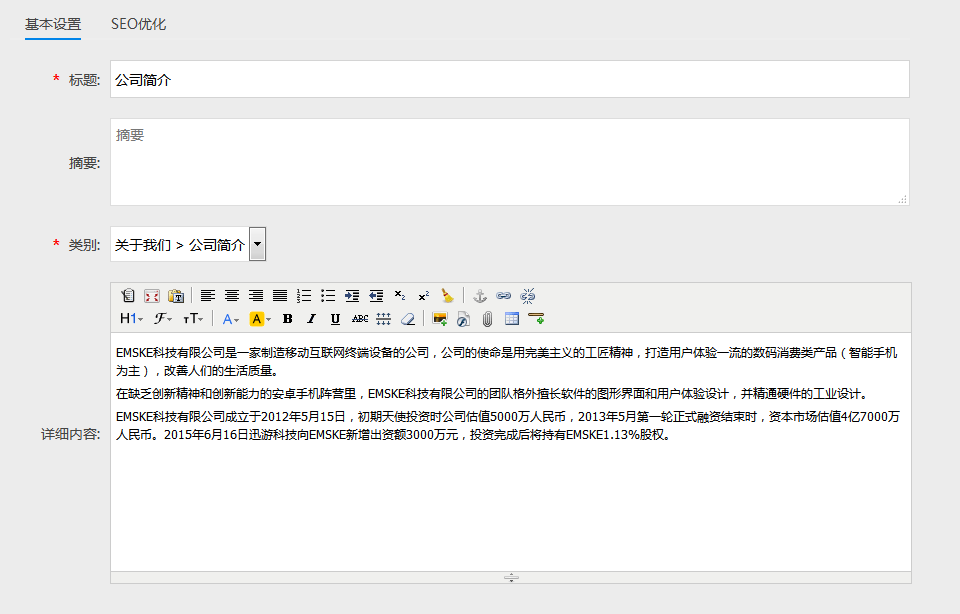Select the 基本设置 tab
Viewport: 960px width, 614px height.
click(x=53, y=24)
